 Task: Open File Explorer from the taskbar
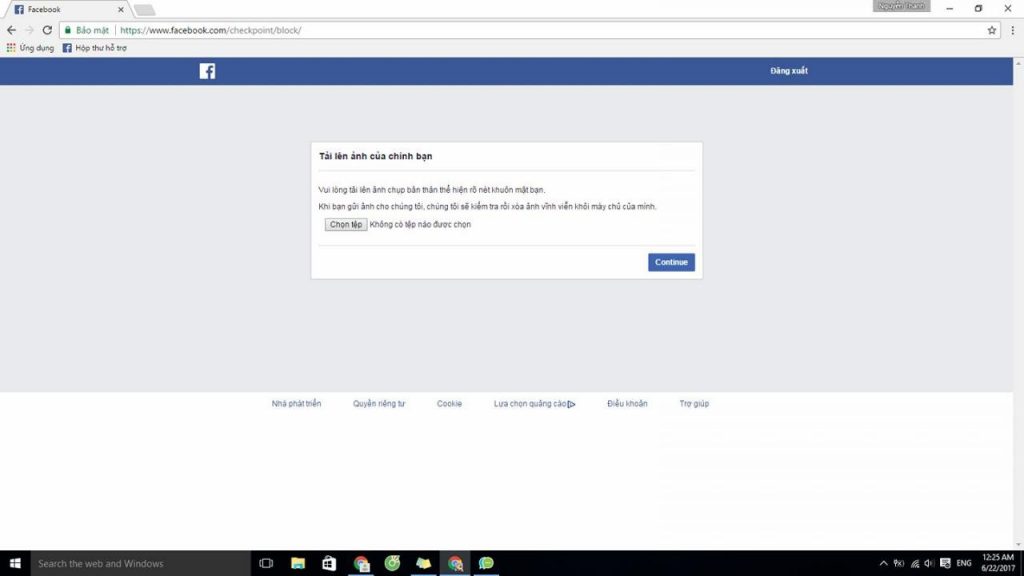coord(298,563)
